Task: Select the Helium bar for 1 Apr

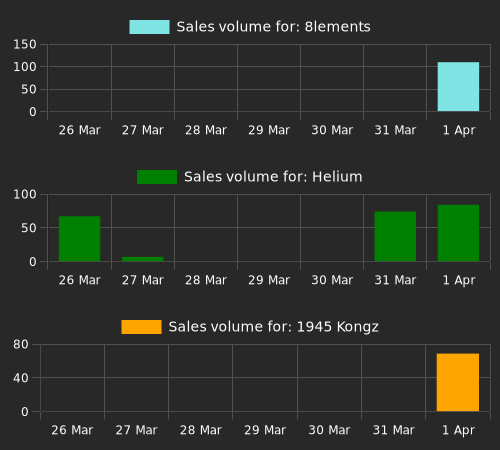Action: (x=458, y=233)
